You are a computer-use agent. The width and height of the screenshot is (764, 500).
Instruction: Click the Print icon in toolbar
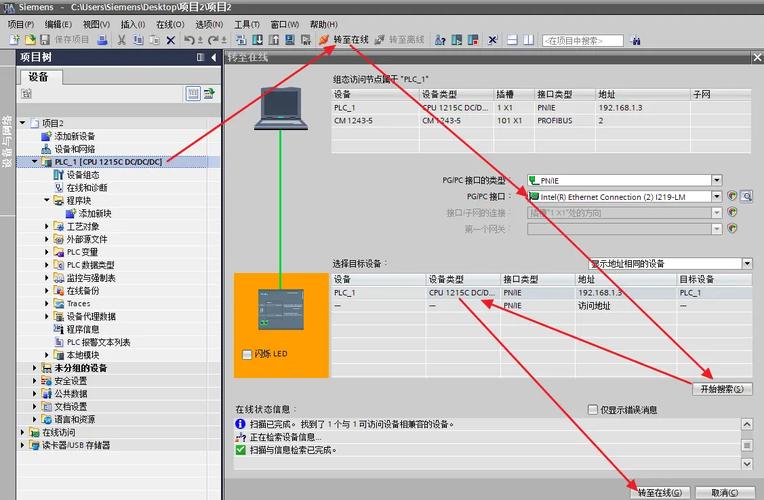pyautogui.click(x=102, y=40)
